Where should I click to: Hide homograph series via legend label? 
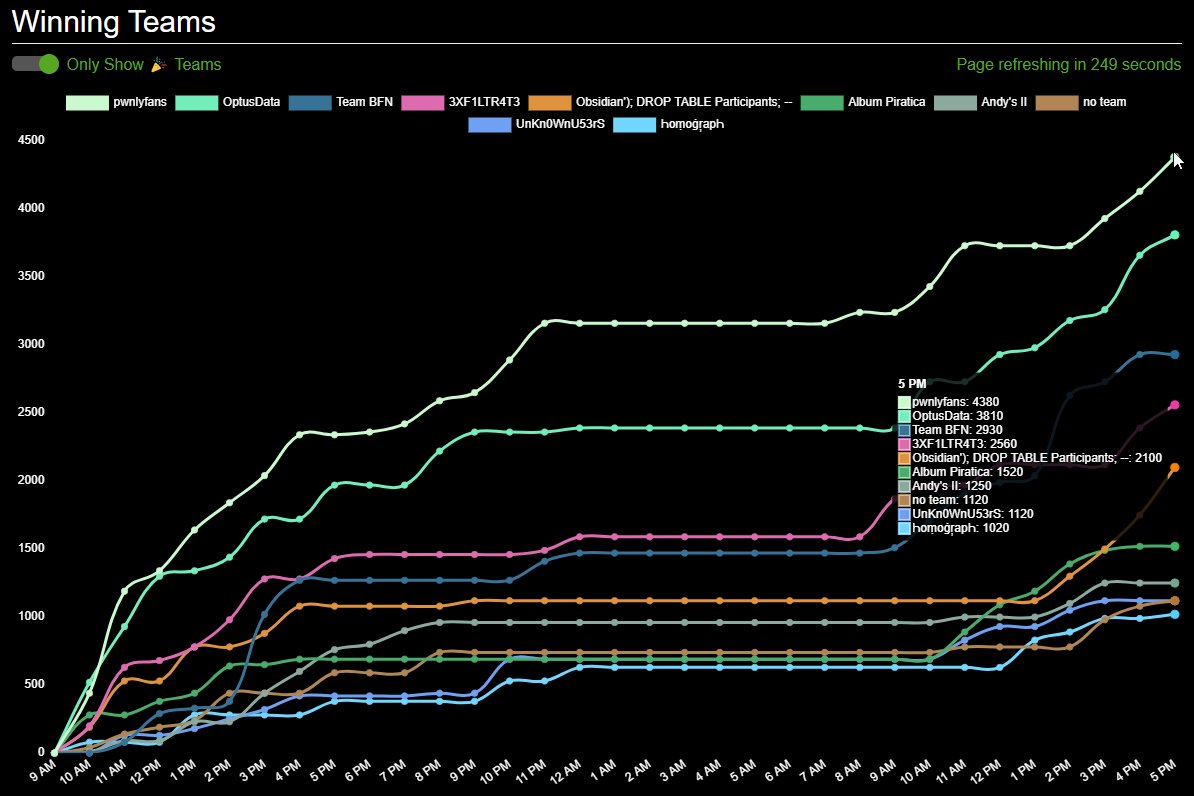(692, 124)
